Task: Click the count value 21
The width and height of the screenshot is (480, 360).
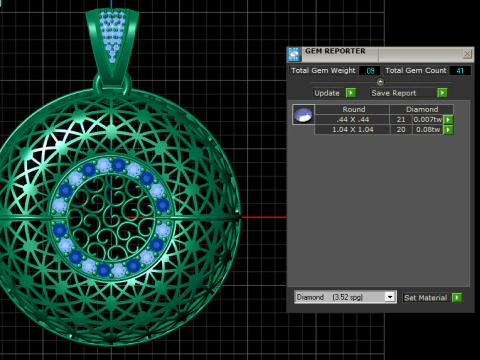Action: (401, 119)
